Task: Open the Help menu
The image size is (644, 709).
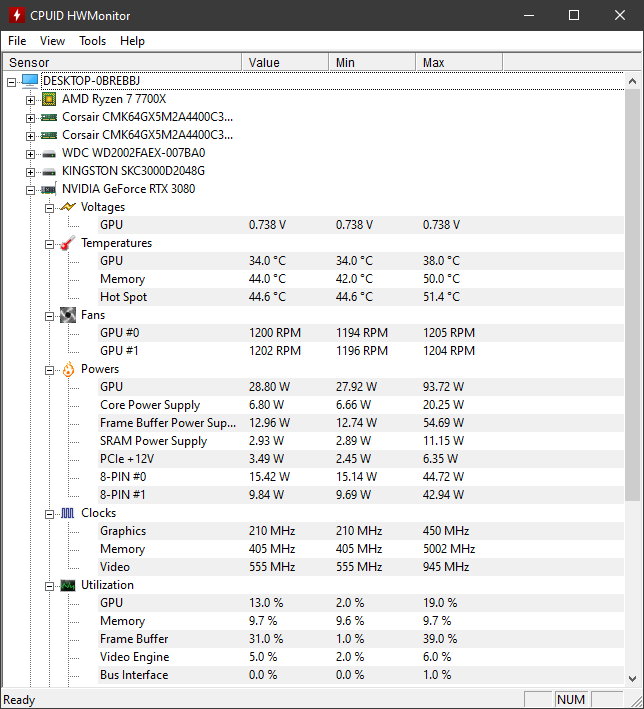Action: coord(132,41)
